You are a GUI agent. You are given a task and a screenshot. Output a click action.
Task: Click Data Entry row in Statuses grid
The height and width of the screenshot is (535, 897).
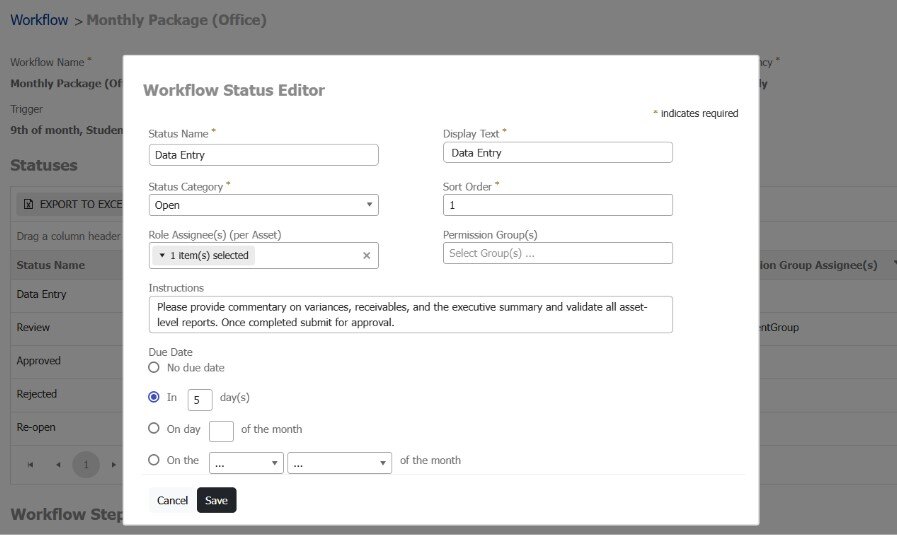(66, 294)
